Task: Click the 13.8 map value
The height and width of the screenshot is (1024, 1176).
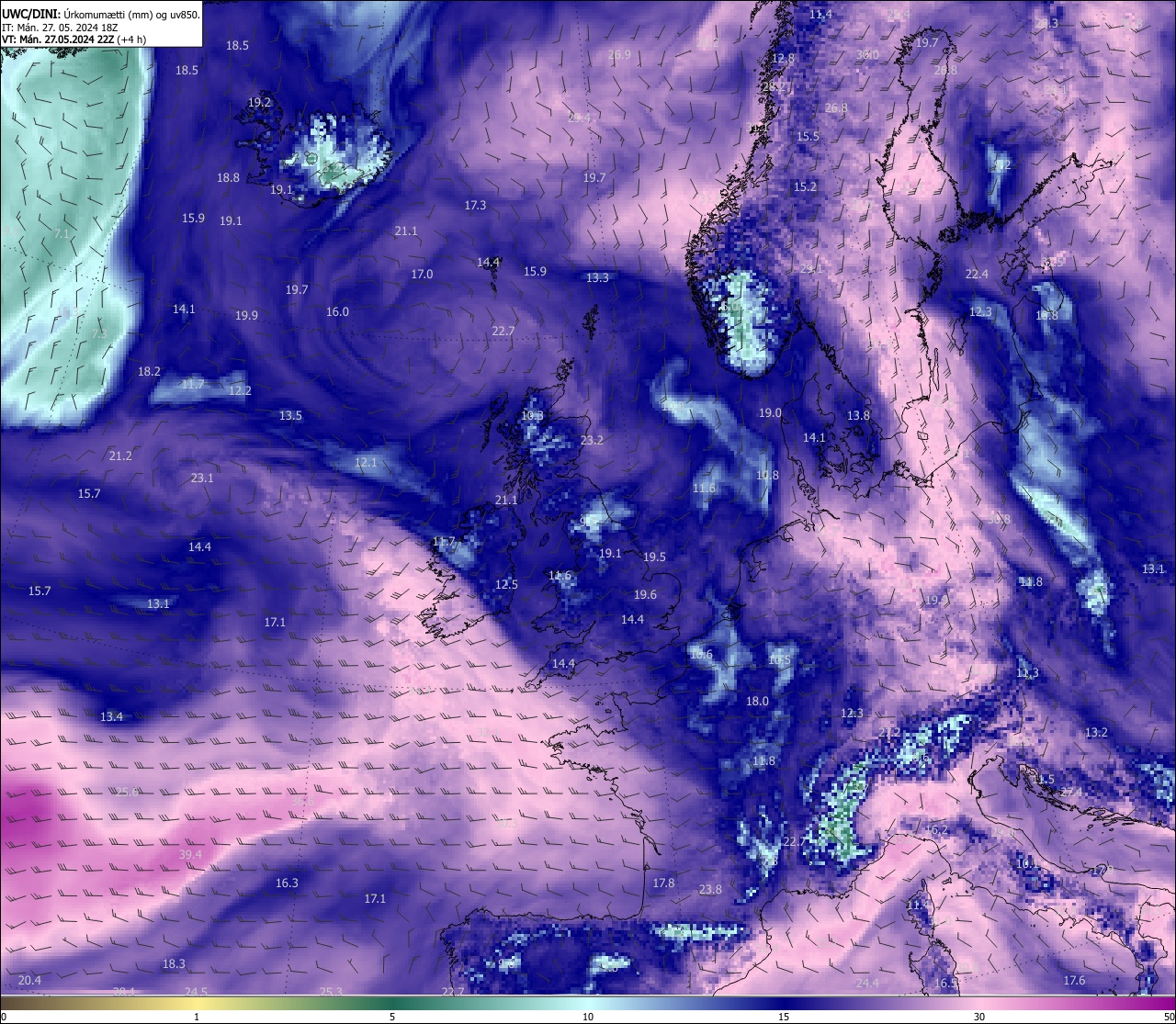Action: (858, 415)
